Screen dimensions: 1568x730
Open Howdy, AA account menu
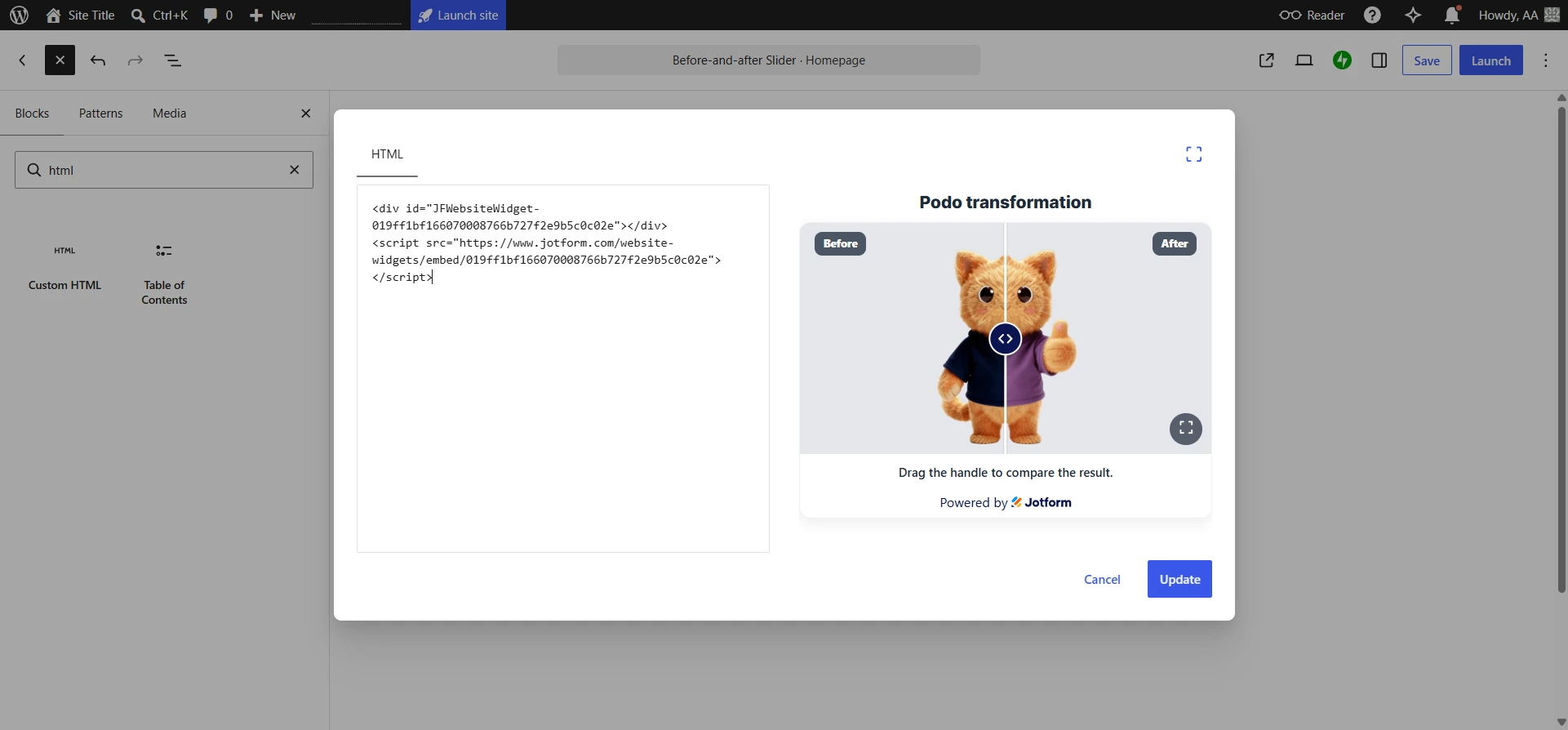pyautogui.click(x=1519, y=15)
